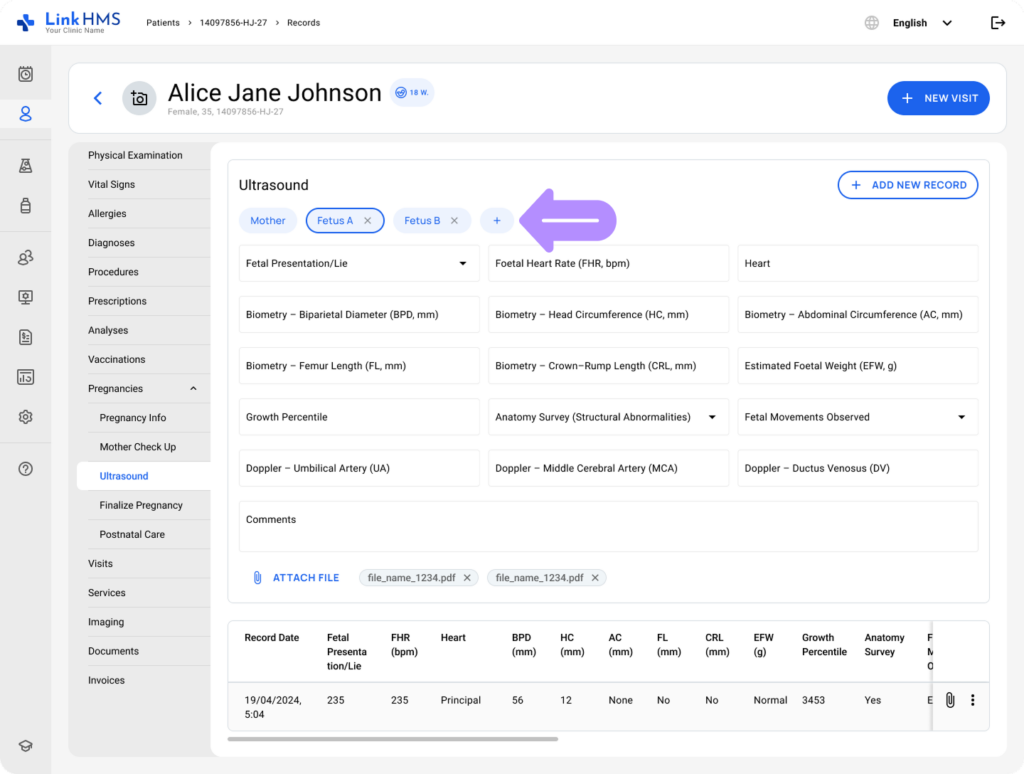Close the Fetus A tab
Screen dimensions: 1024x774
(x=368, y=221)
